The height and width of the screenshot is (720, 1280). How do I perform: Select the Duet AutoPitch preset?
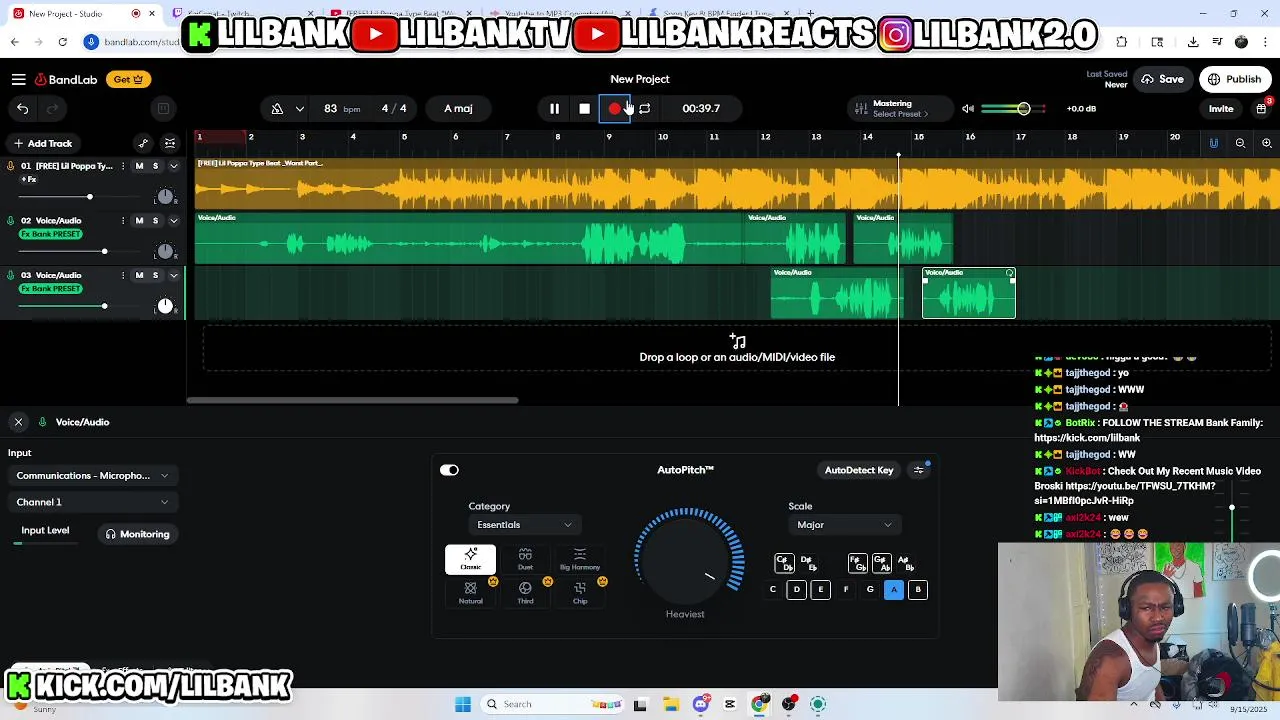click(x=525, y=559)
